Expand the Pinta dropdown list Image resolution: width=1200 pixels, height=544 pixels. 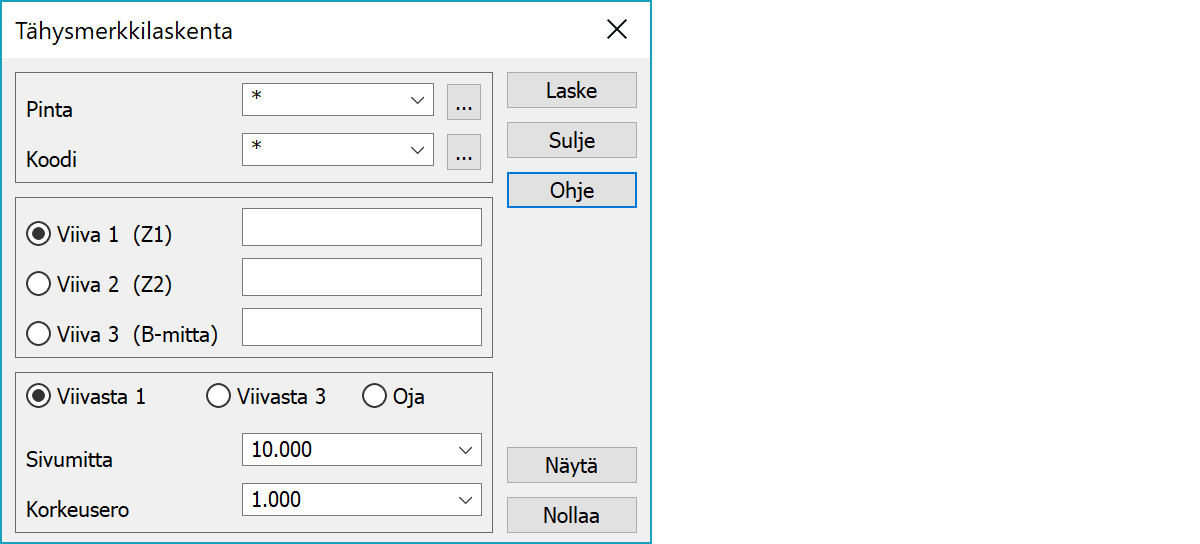point(417,100)
